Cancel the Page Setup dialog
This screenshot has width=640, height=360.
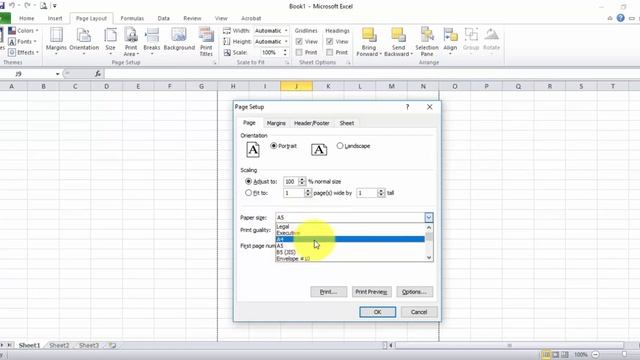click(419, 312)
